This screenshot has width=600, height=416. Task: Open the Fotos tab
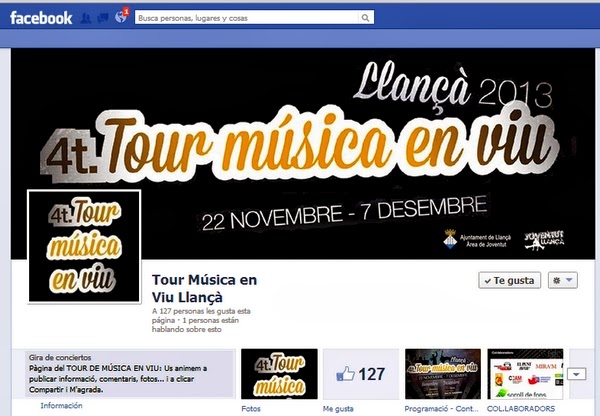pyautogui.click(x=251, y=409)
